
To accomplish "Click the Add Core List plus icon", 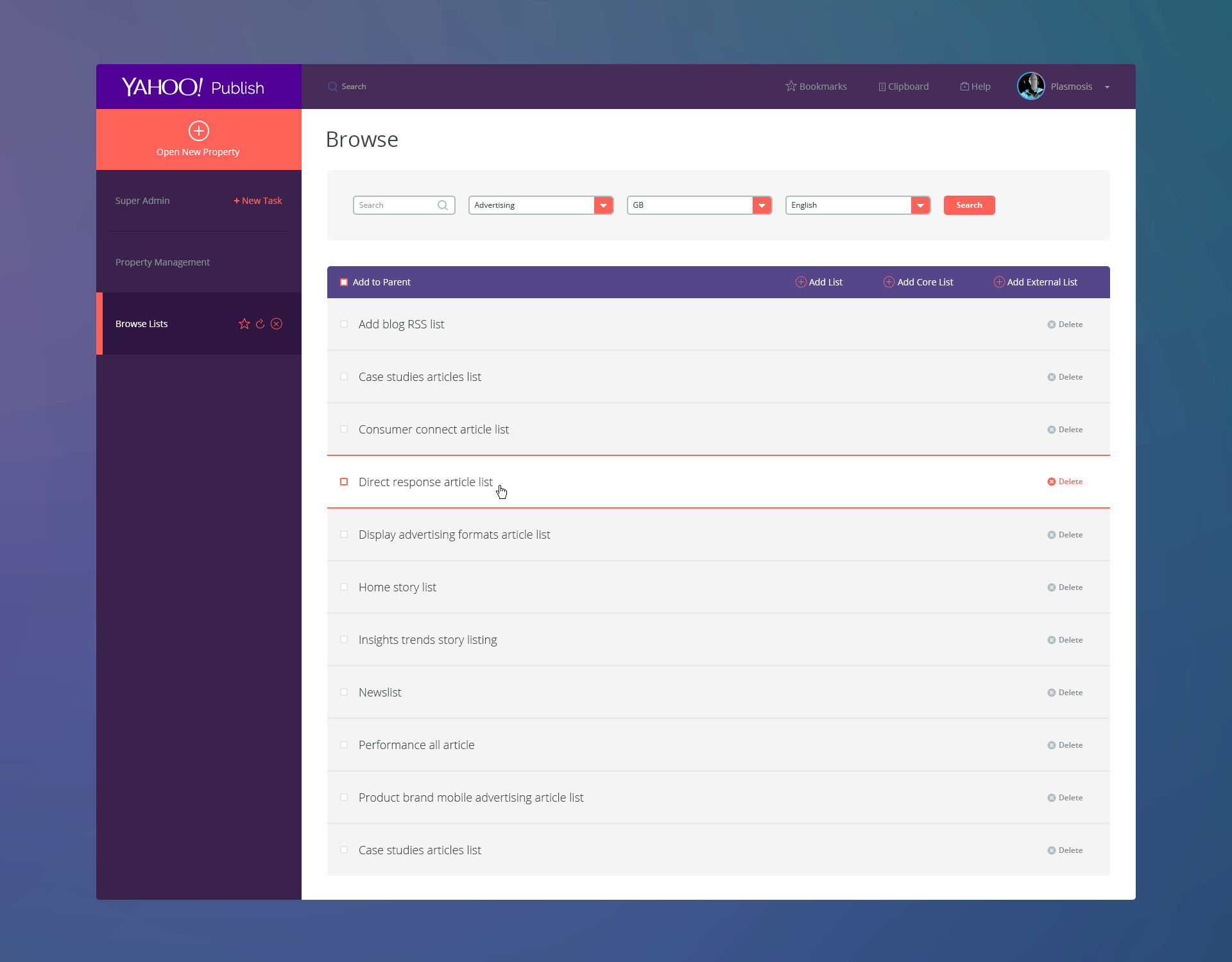I will (889, 282).
